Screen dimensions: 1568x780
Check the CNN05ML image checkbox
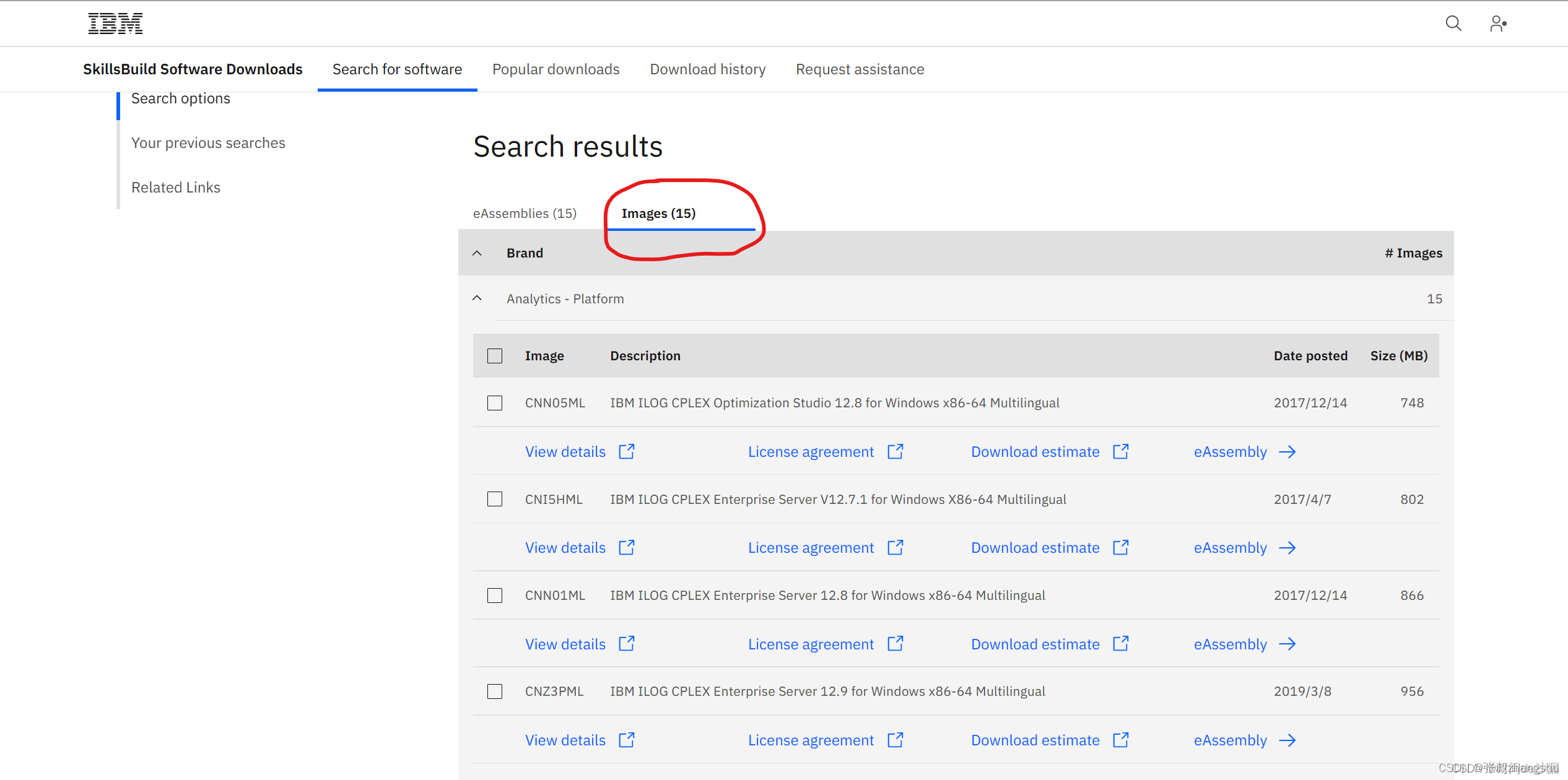tap(495, 403)
